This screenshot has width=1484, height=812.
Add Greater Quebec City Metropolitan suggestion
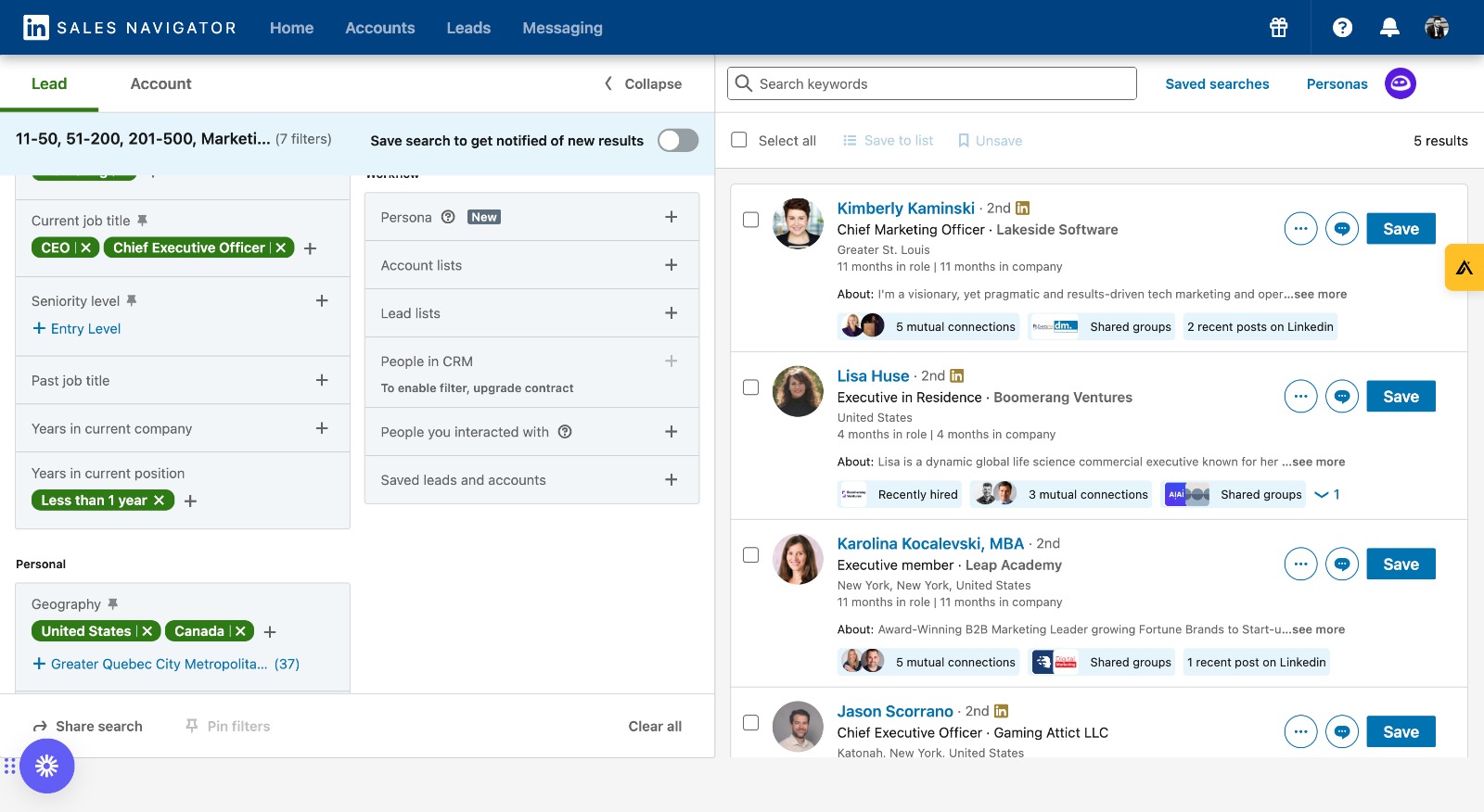[x=166, y=664]
